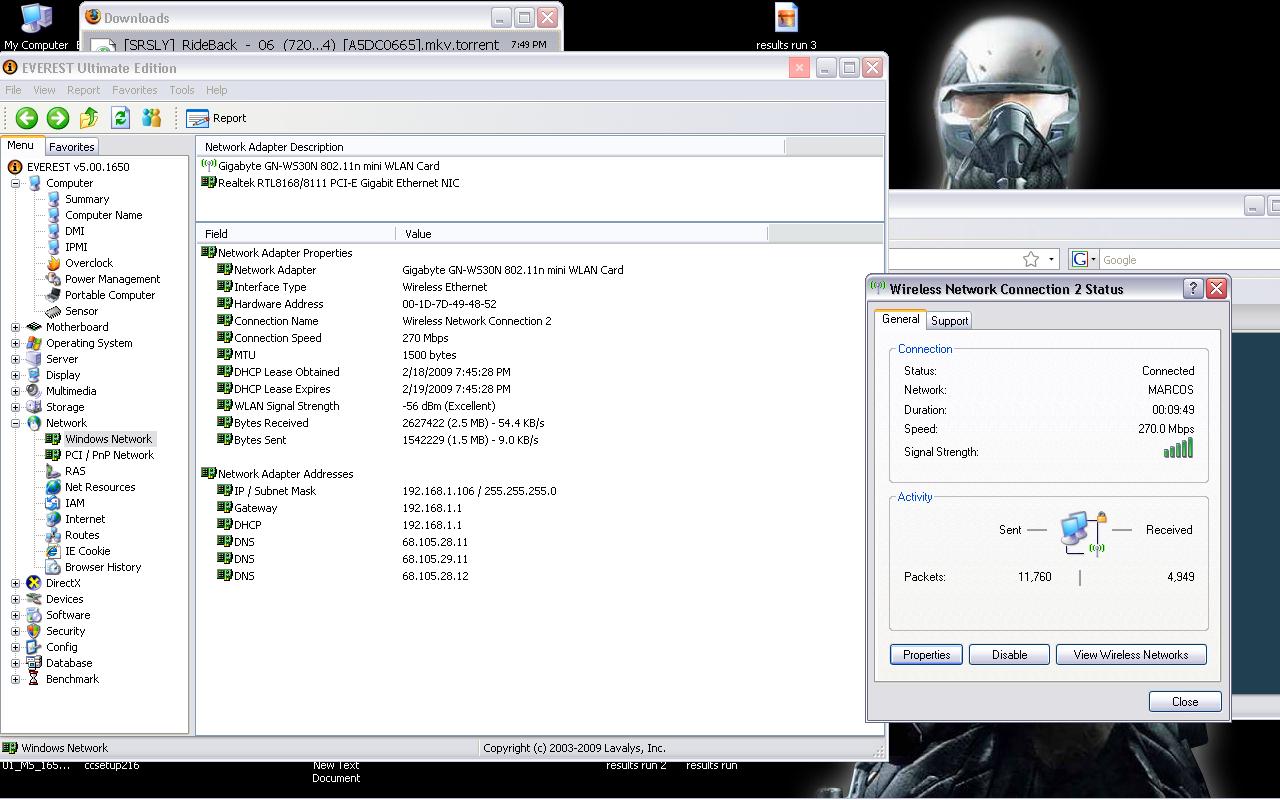
Task: Collapse the Computer tree node
Action: [16, 183]
